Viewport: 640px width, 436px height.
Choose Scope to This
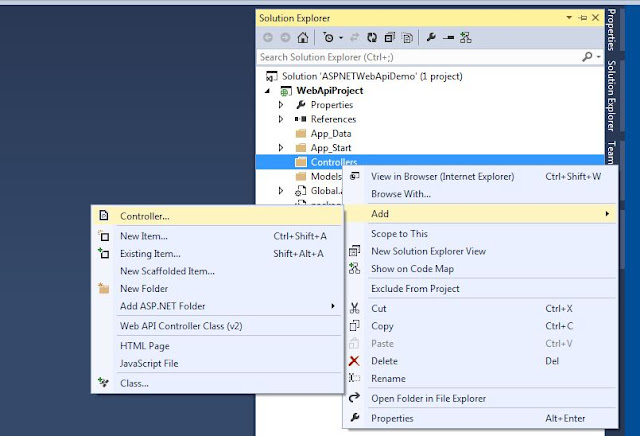[x=399, y=234]
